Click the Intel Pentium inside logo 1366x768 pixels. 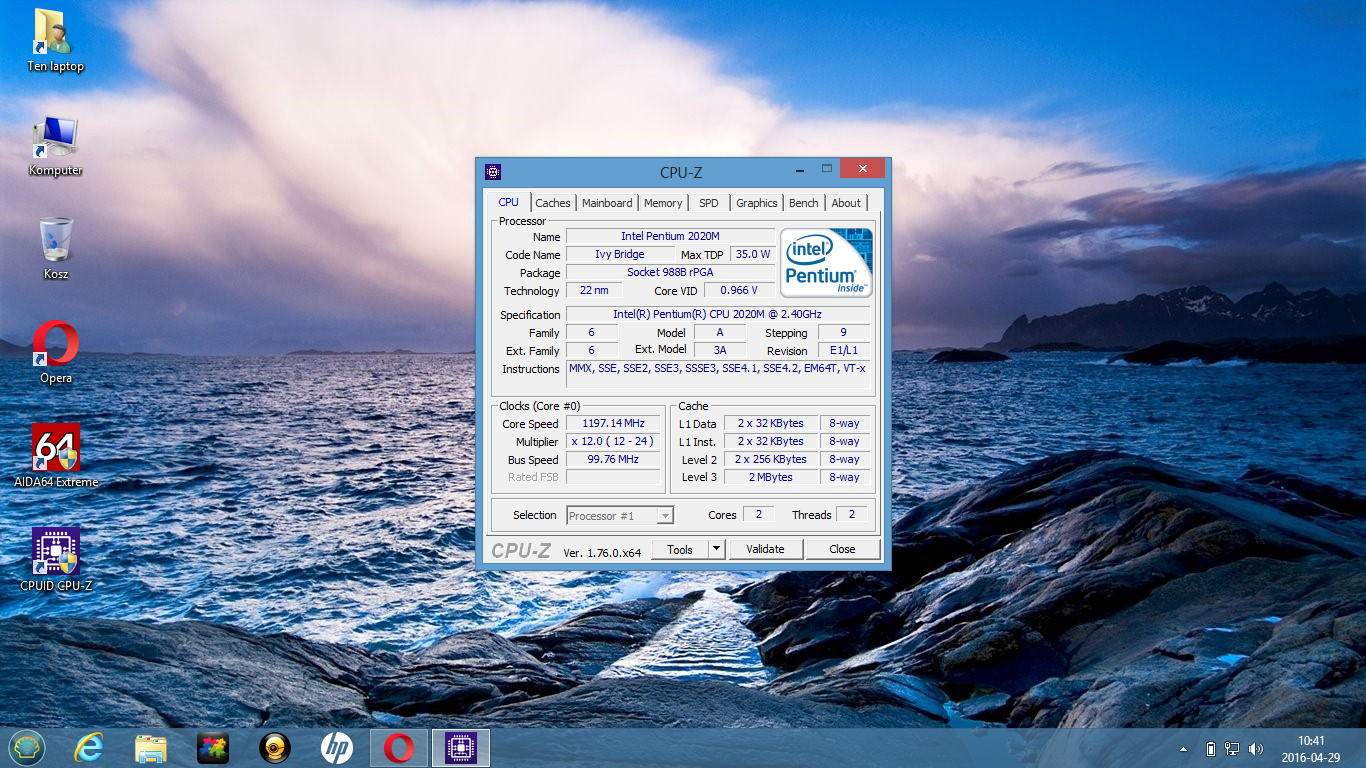[826, 262]
